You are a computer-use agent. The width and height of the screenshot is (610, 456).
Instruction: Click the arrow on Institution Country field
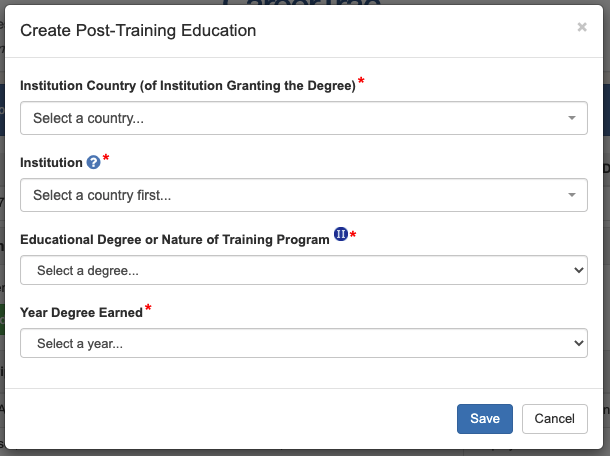pos(572,118)
